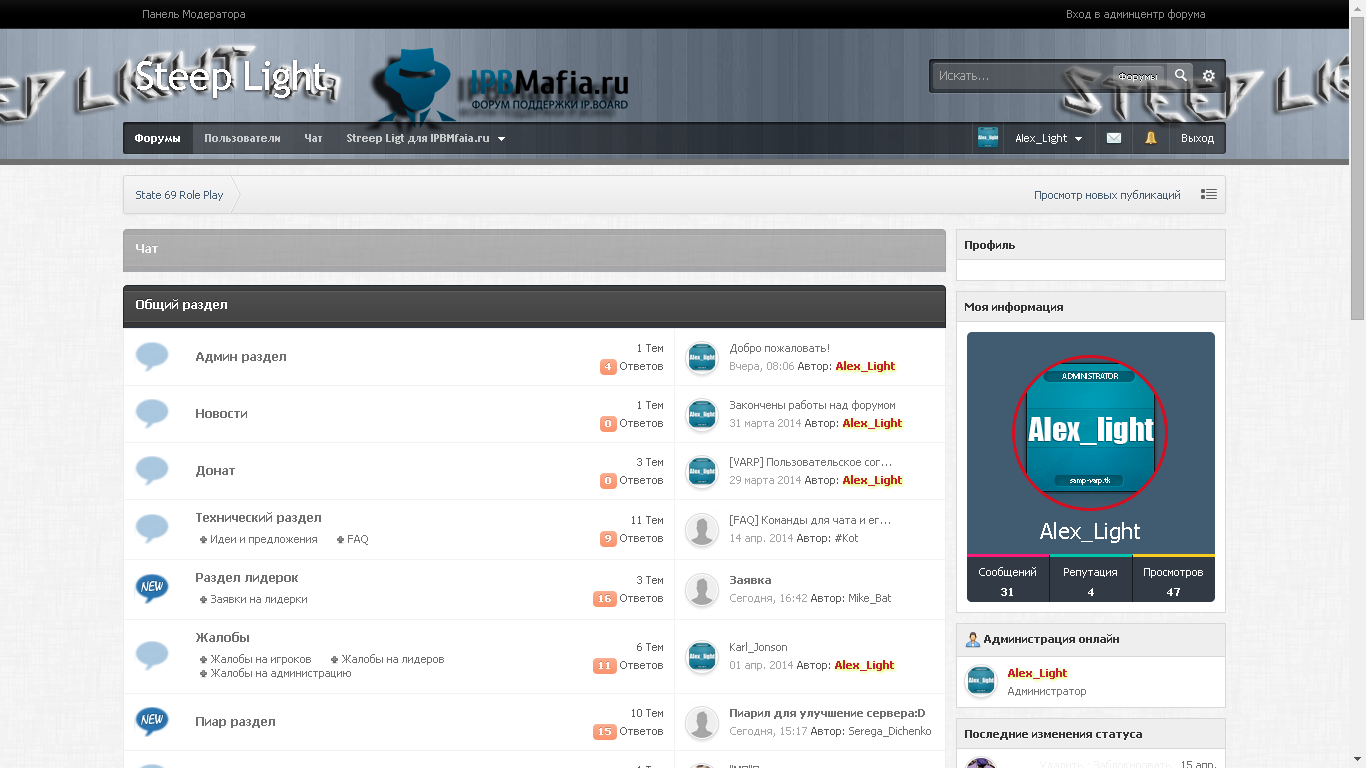Click the search magnifier icon
Viewport: 1366px width, 768px height.
click(x=1181, y=76)
